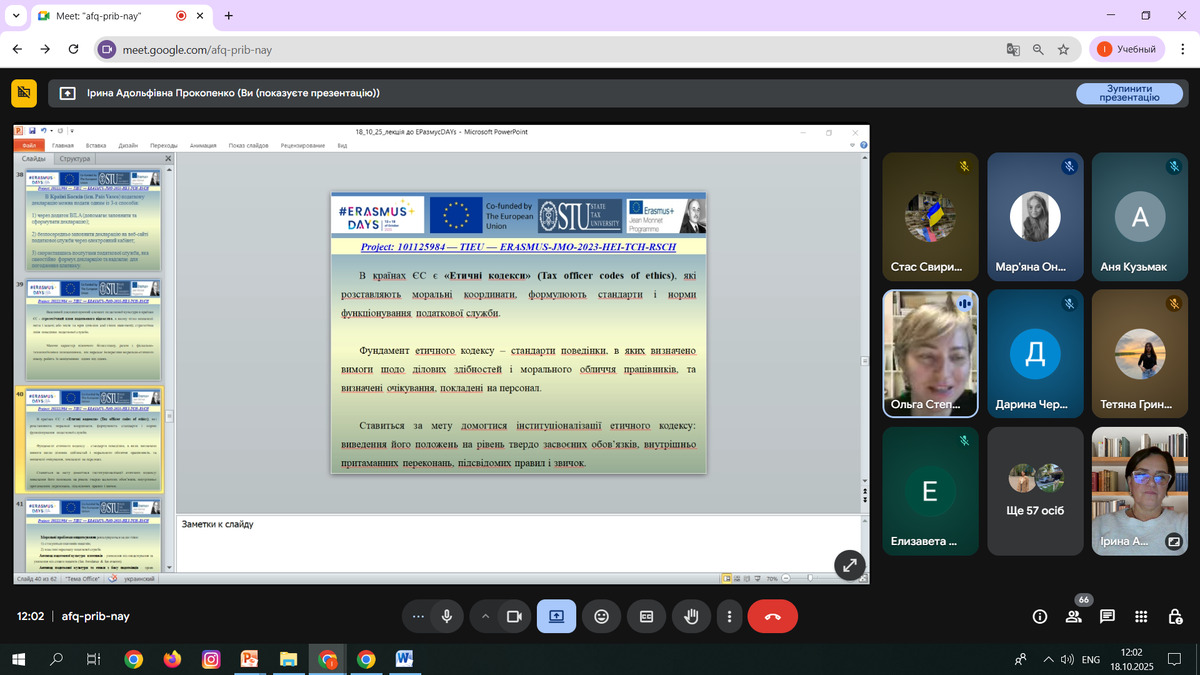Open the Дизайн ribbon tab
Screen dimensions: 1200x675
pyautogui.click(x=128, y=145)
